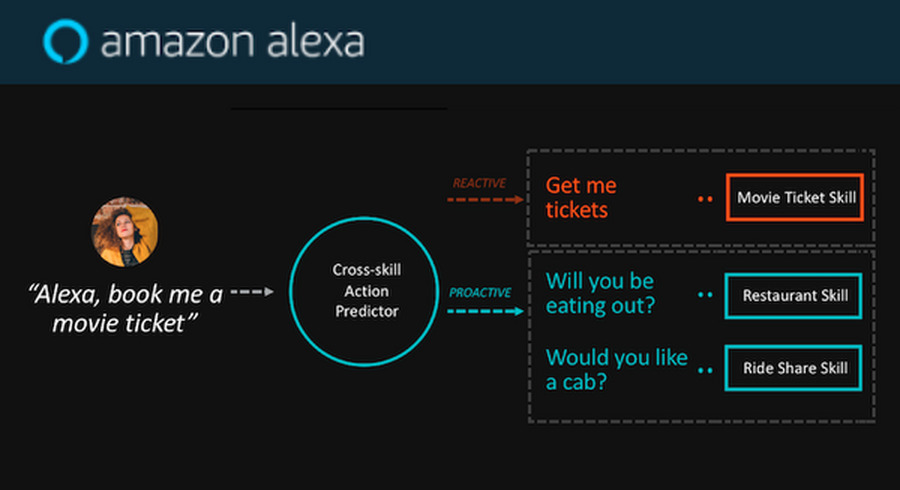Click the gray dashed arrow toward predictor

coord(252,291)
